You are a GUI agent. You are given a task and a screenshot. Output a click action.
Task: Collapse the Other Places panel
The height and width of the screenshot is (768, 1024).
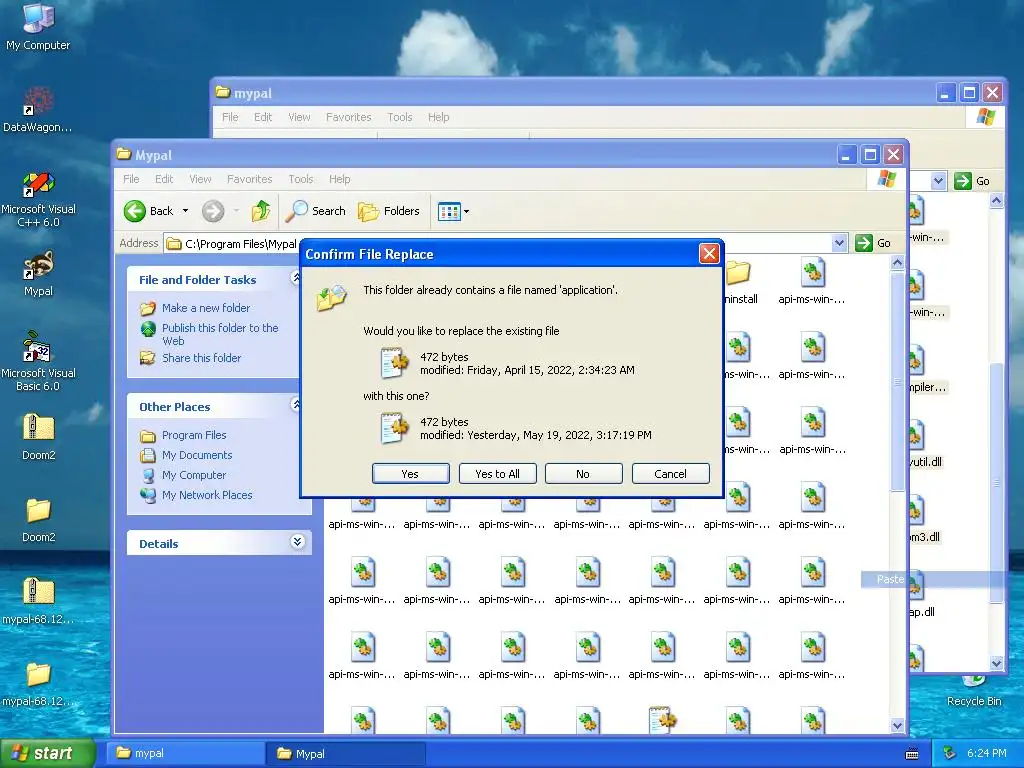pos(296,405)
